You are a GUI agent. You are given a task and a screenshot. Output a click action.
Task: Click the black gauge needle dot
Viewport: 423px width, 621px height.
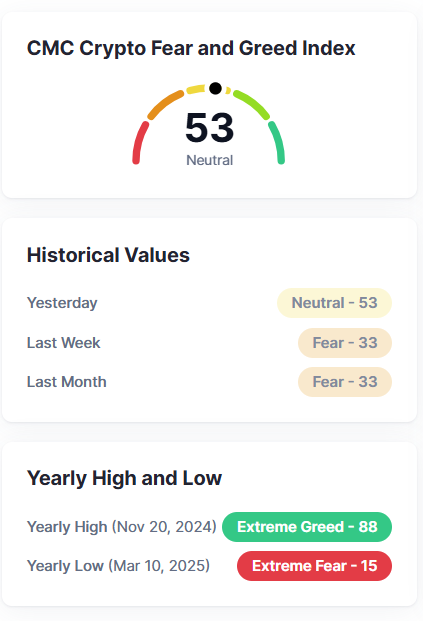215,88
